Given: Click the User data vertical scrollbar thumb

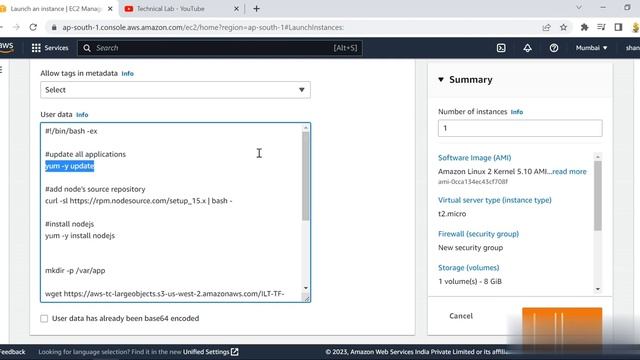Looking at the screenshot, I should coord(305,176).
